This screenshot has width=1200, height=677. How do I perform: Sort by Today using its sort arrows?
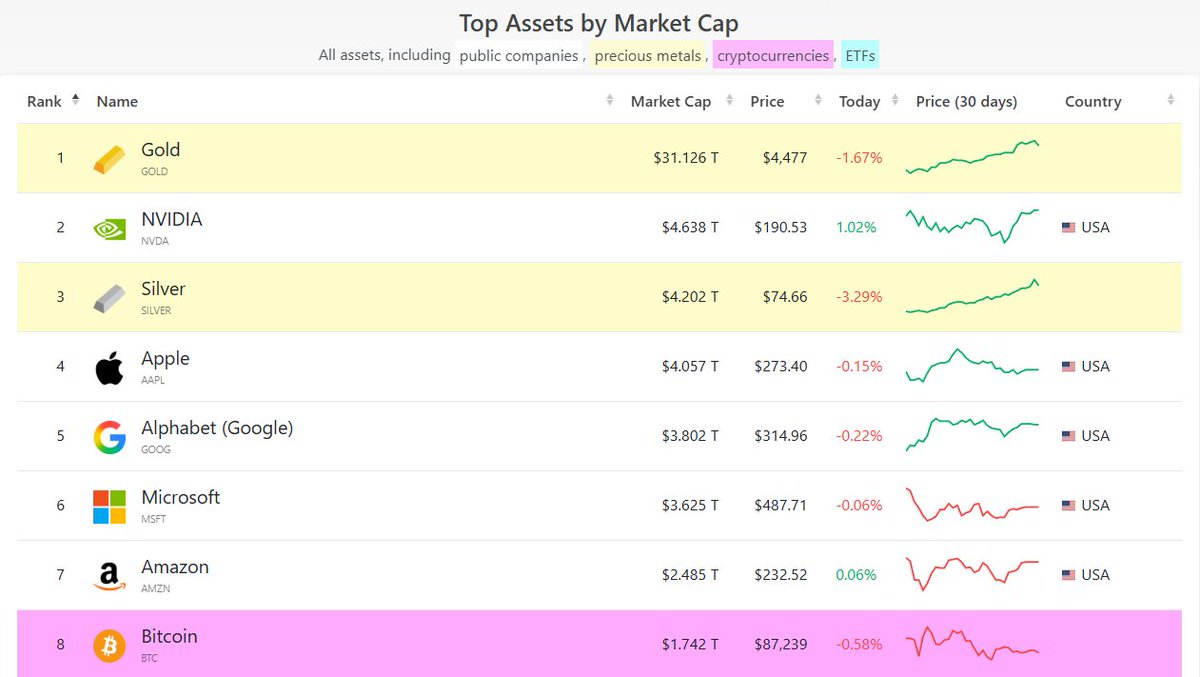click(x=895, y=100)
